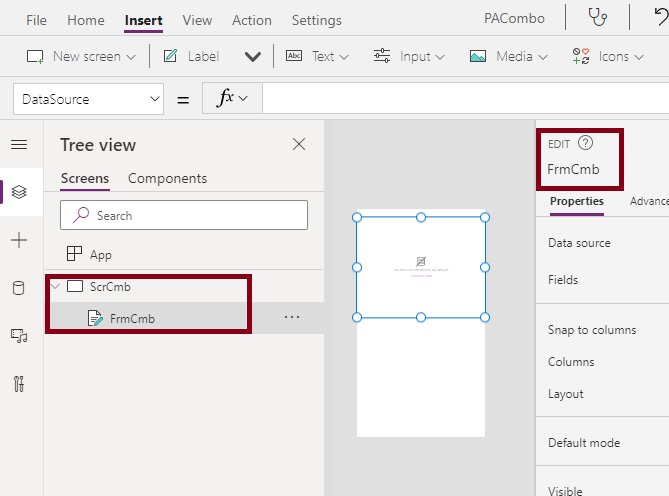Click the Text toolbar icon
The height and width of the screenshot is (496, 669).
point(294,56)
